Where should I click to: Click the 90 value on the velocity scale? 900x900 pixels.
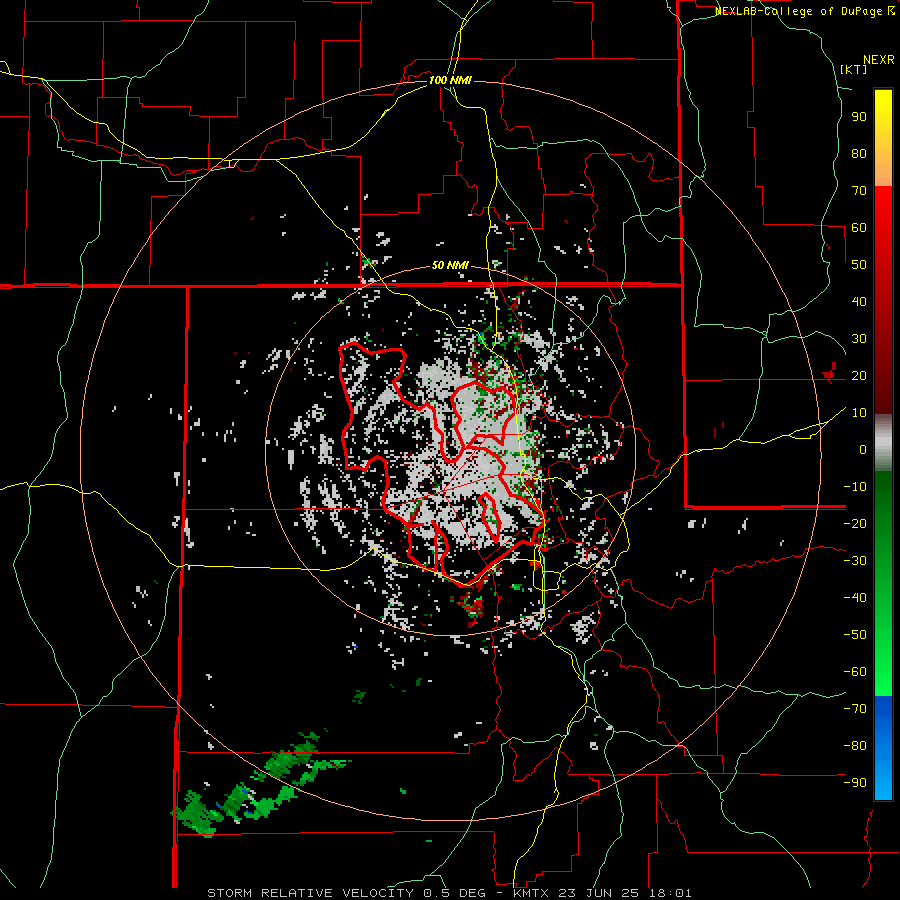[859, 117]
